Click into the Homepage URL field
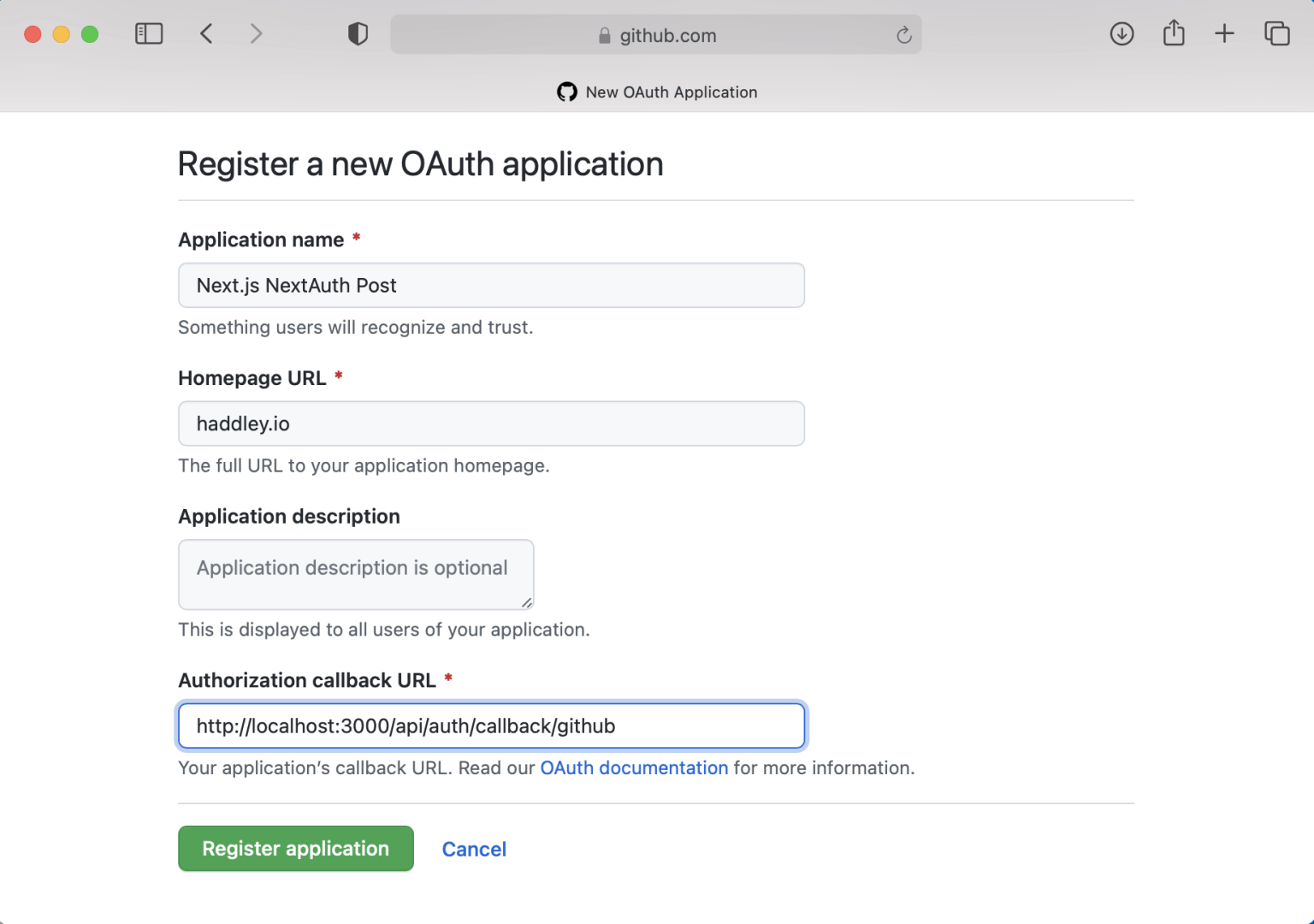Image resolution: width=1314 pixels, height=924 pixels. (491, 424)
